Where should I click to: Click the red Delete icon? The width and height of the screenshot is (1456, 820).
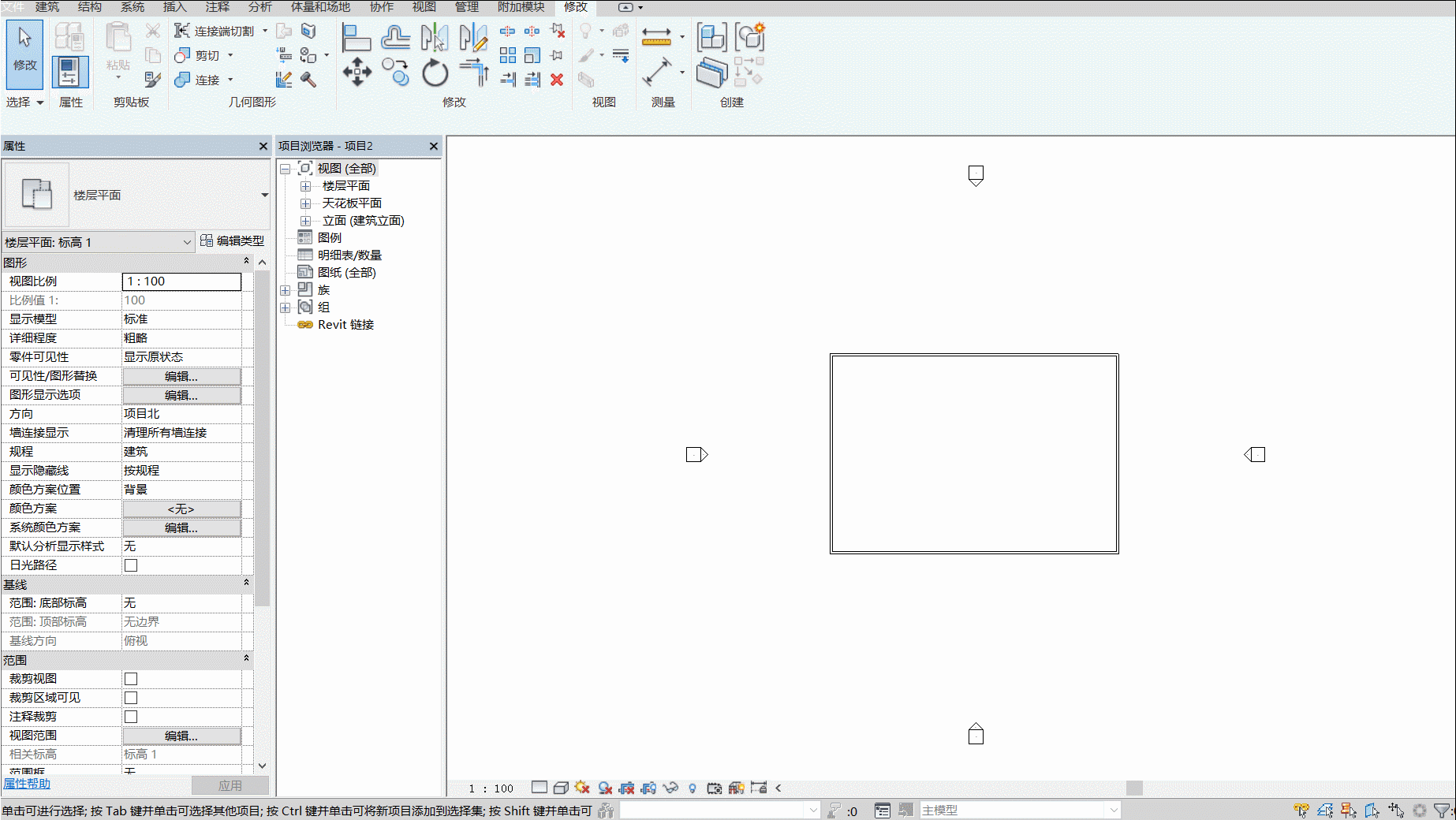(x=557, y=80)
